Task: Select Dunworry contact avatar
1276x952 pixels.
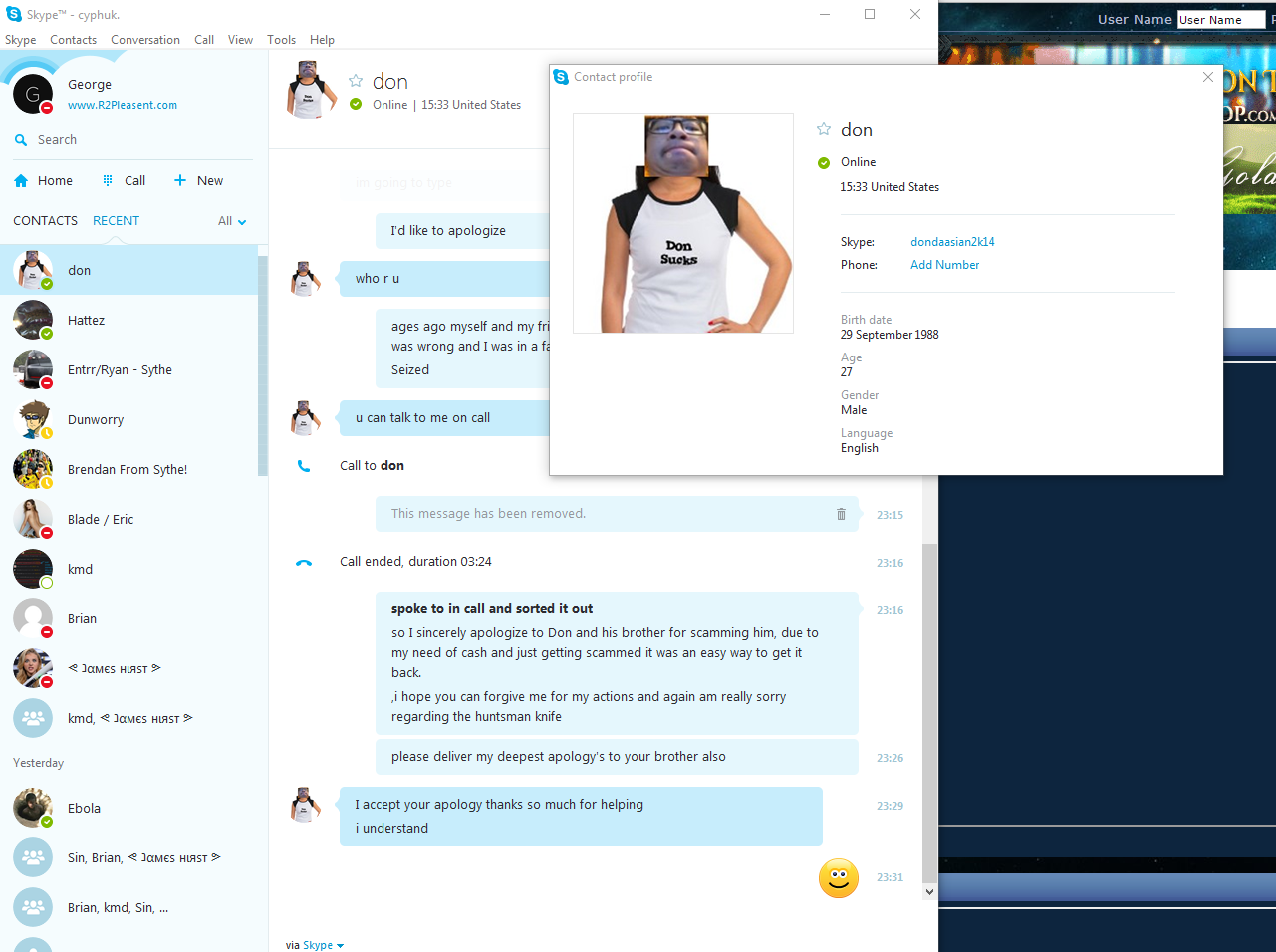Action: (33, 419)
